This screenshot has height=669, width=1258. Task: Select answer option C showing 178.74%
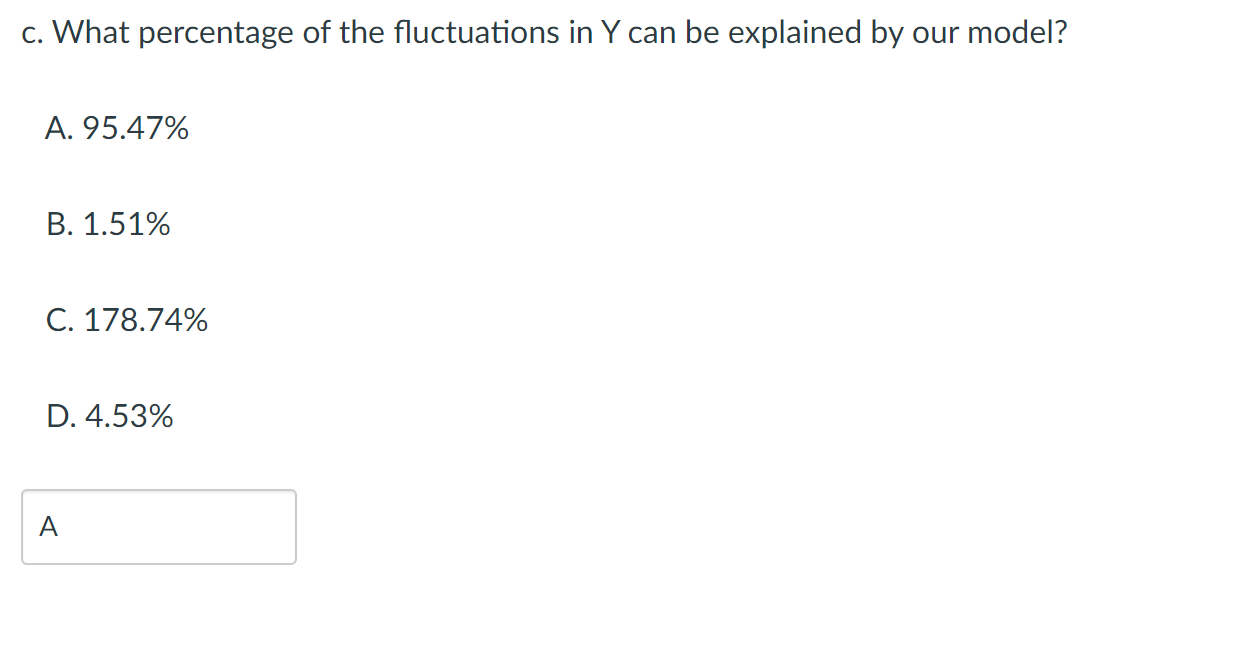128,321
